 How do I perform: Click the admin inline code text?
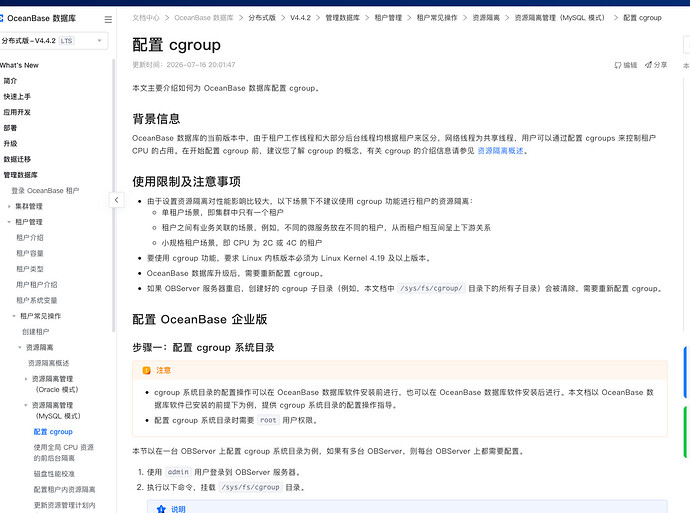178,472
